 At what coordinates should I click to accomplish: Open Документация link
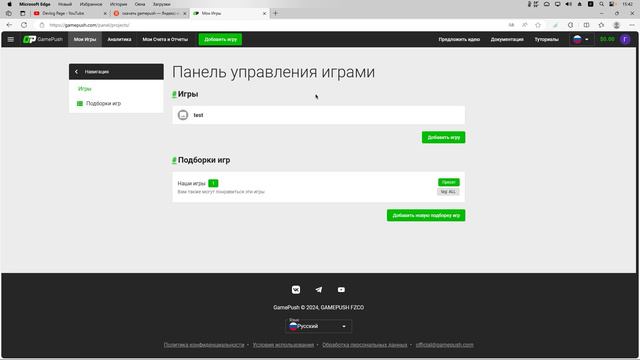507,39
